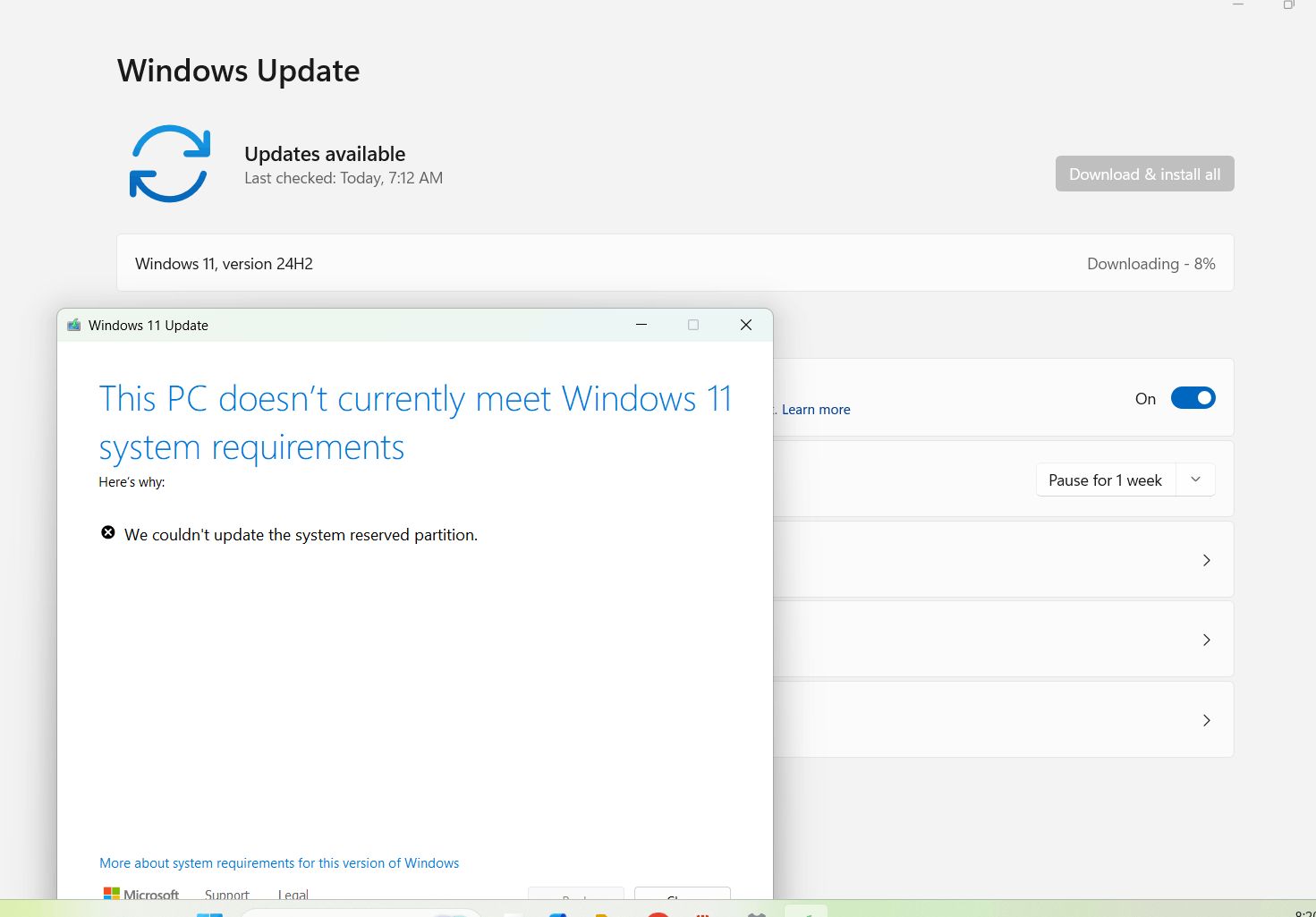Expand the dropdown arrow next to Pause for 1 week
This screenshot has height=917, width=1316.
click(1195, 480)
